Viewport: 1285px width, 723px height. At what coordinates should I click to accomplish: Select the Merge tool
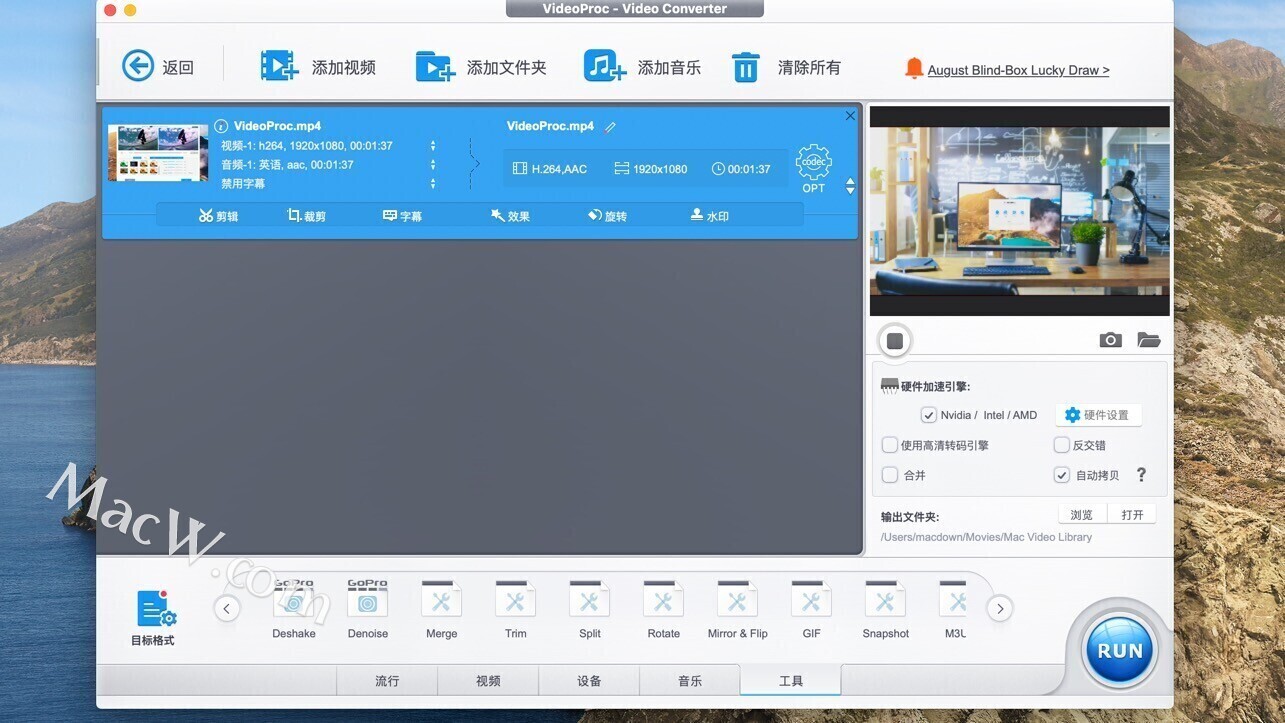[x=441, y=610]
